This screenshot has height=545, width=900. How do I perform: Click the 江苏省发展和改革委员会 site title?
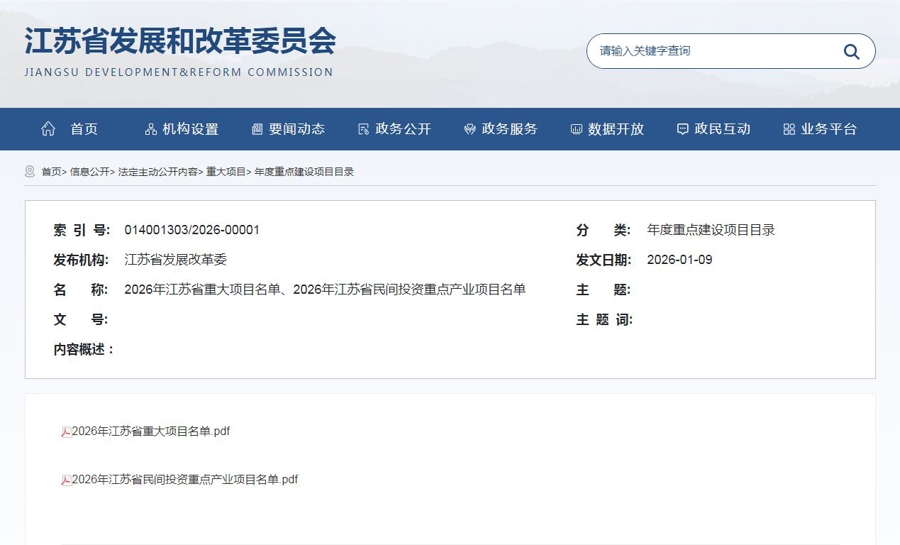pyautogui.click(x=180, y=42)
